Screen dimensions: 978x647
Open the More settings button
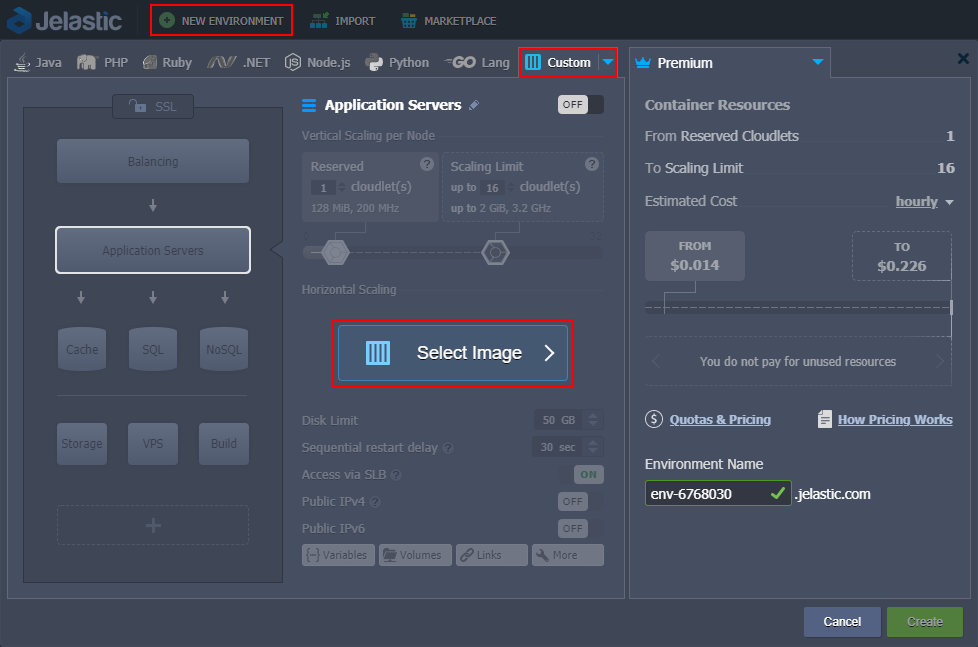[x=568, y=555]
